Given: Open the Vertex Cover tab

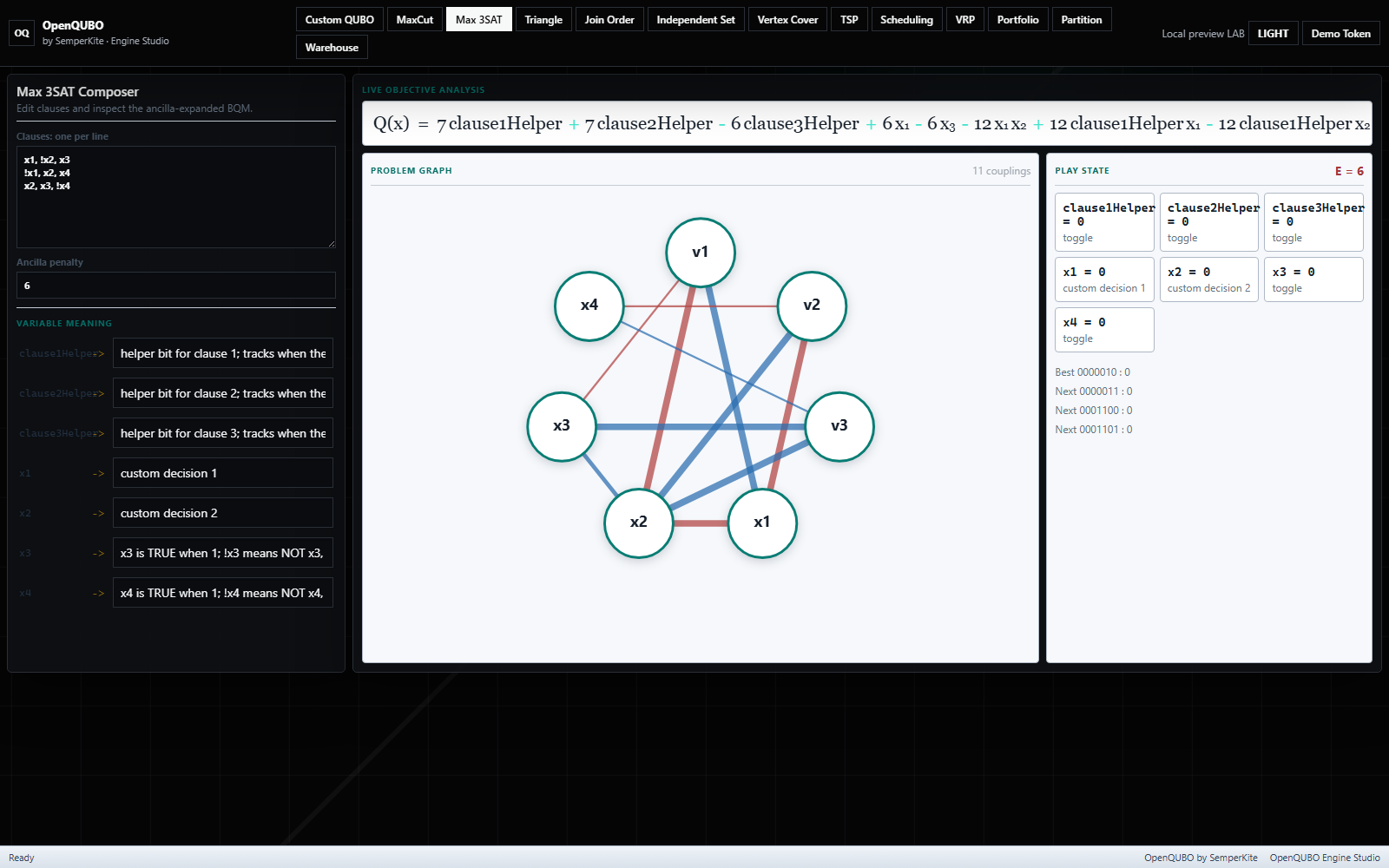Looking at the screenshot, I should point(787,19).
